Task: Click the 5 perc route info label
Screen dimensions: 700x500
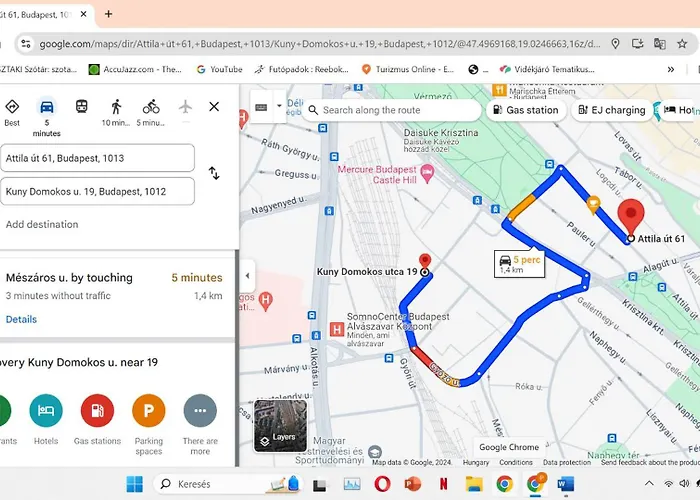Action: tap(520, 264)
